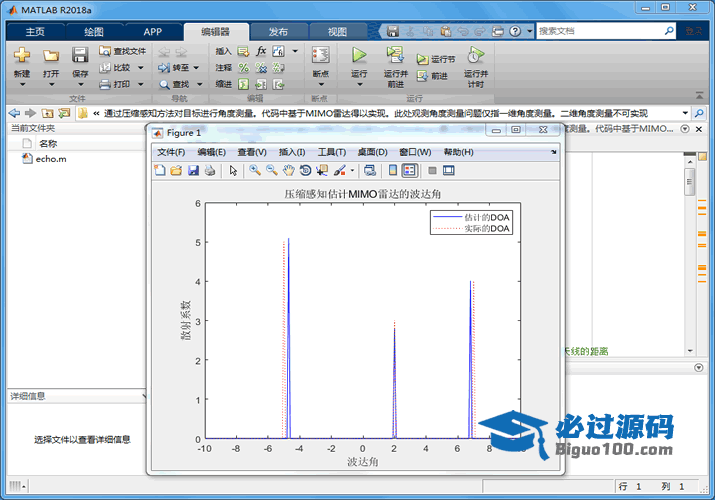This screenshot has height=500, width=715.
Task: Click the 查找文件 (Find Files) button
Action: (x=122, y=51)
